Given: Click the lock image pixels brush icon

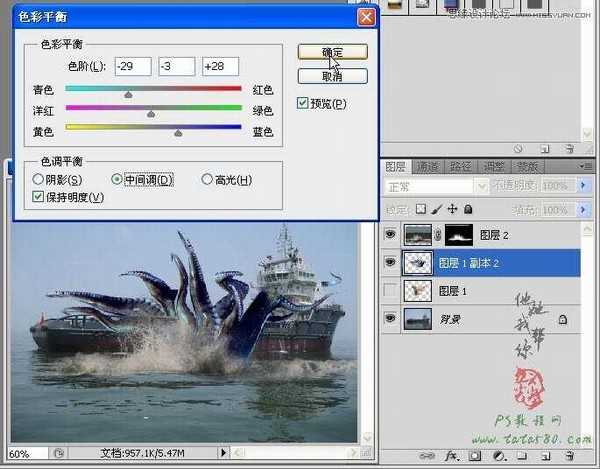Looking at the screenshot, I should [437, 209].
